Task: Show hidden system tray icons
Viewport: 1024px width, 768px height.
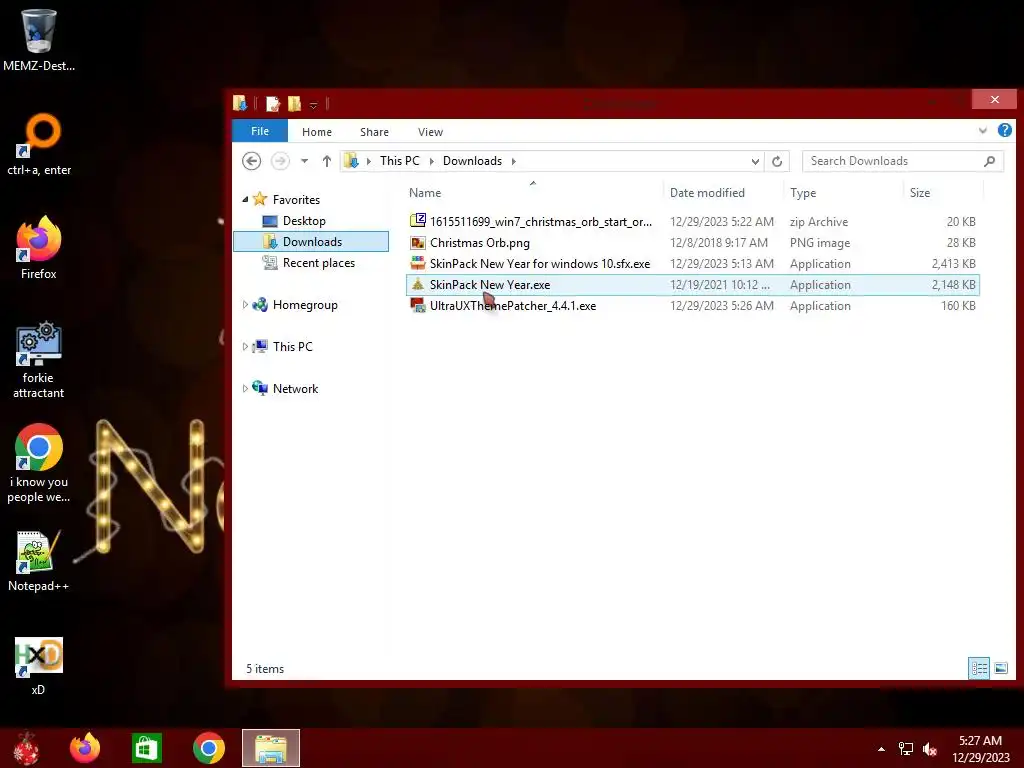Action: tap(881, 749)
